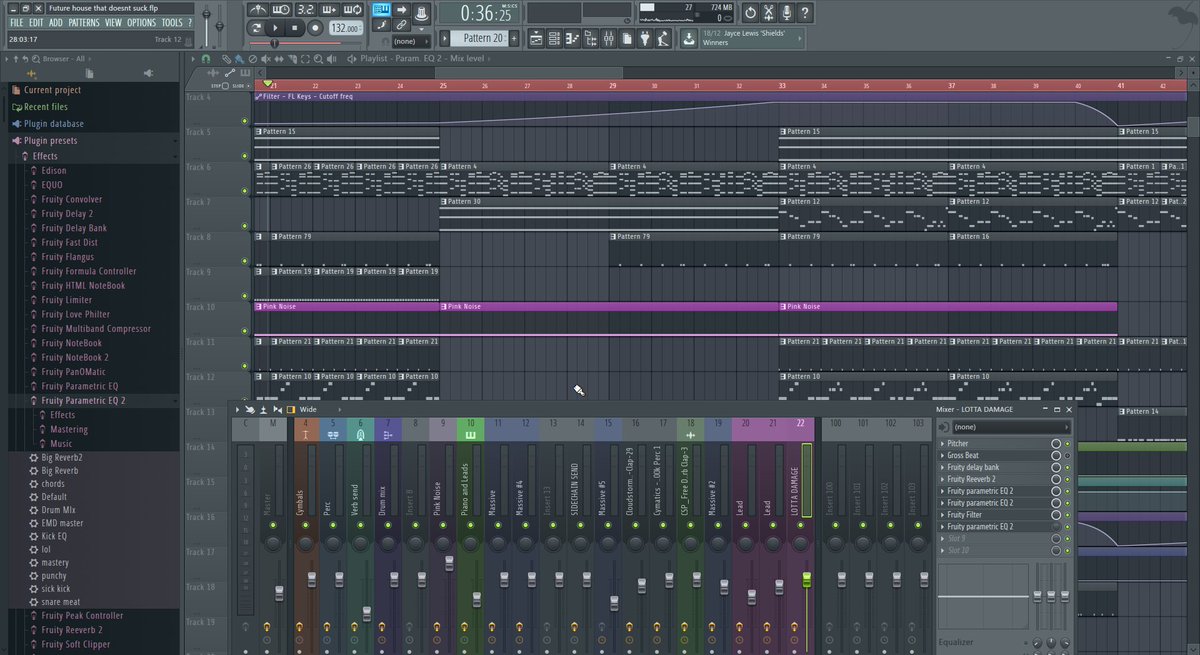Open the Fruity Filter effect slot
Image resolution: width=1200 pixels, height=655 pixels.
(995, 514)
